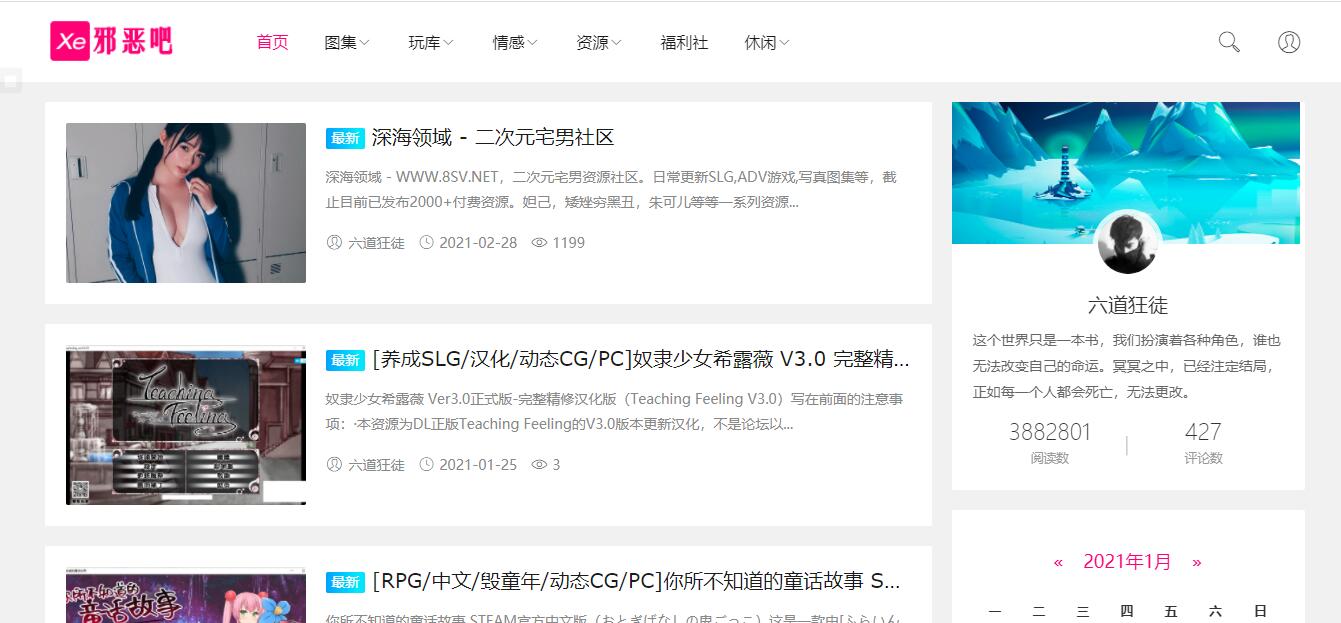Click the 六道狂徒 round avatar in sidebar
Image resolution: width=1341 pixels, height=623 pixels.
tap(1128, 242)
